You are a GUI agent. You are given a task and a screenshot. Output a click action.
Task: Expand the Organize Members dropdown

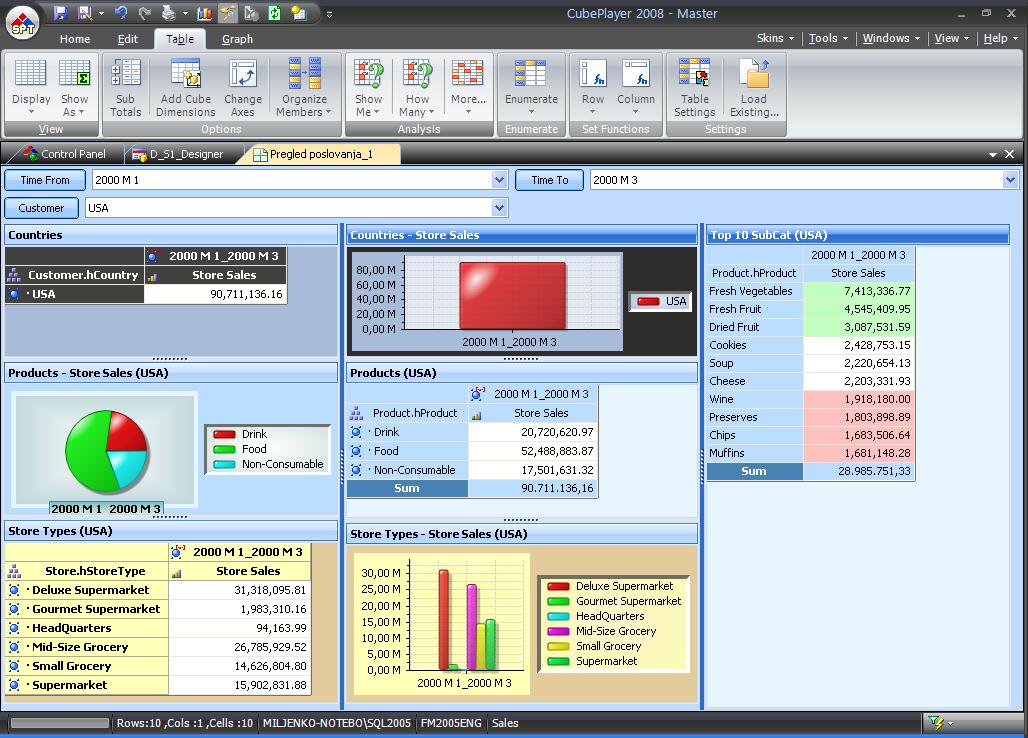(304, 87)
